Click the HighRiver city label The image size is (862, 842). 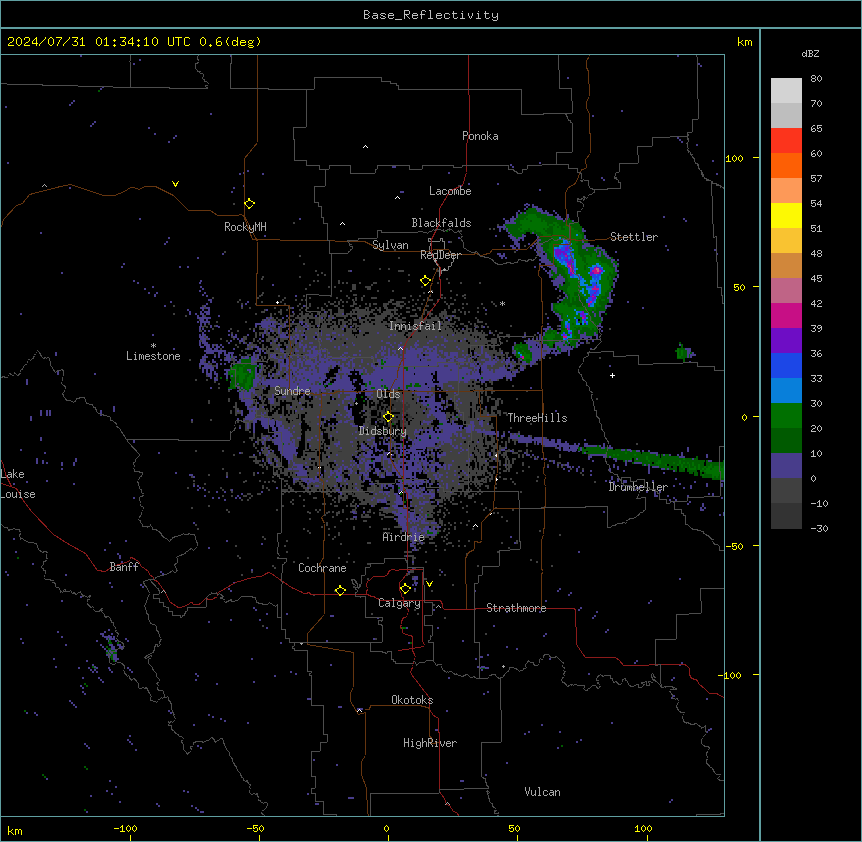tap(430, 743)
